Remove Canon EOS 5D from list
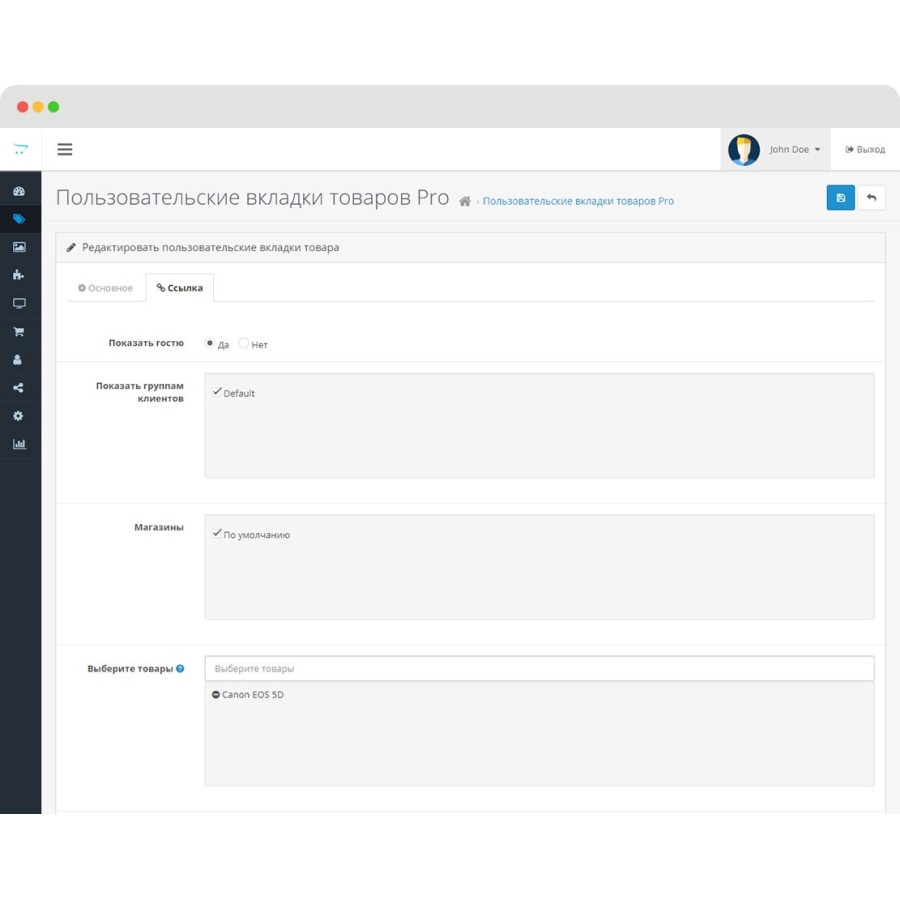 coord(216,695)
